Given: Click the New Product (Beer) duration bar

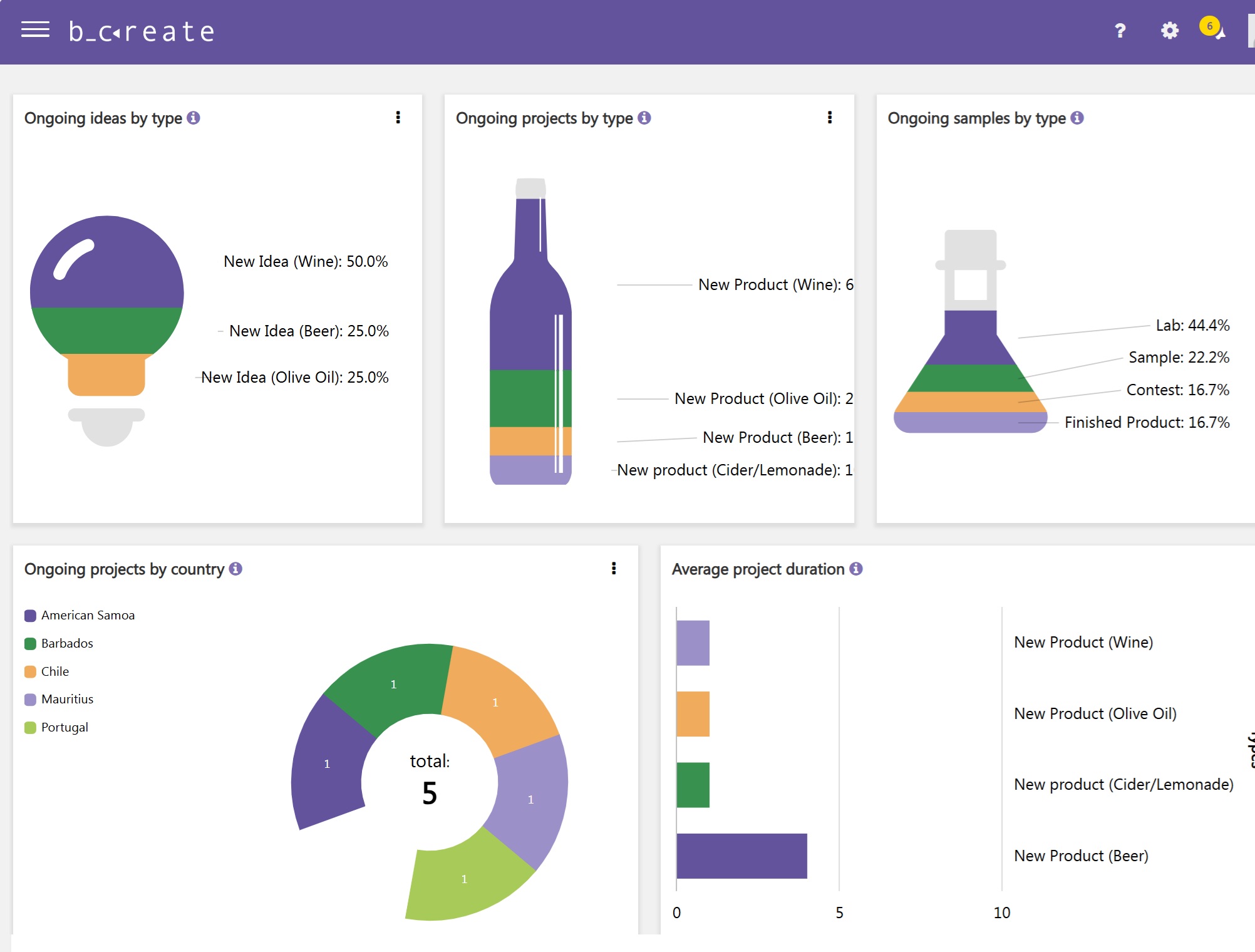Looking at the screenshot, I should pyautogui.click(x=741, y=856).
